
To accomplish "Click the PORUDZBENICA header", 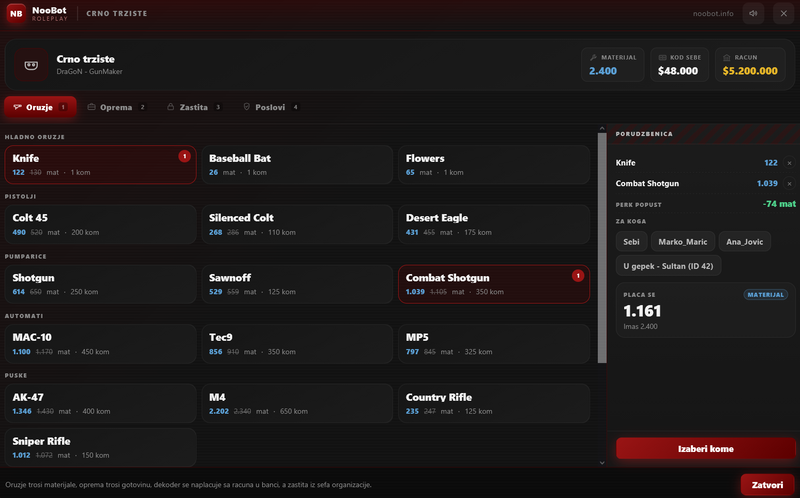I will tap(644, 134).
